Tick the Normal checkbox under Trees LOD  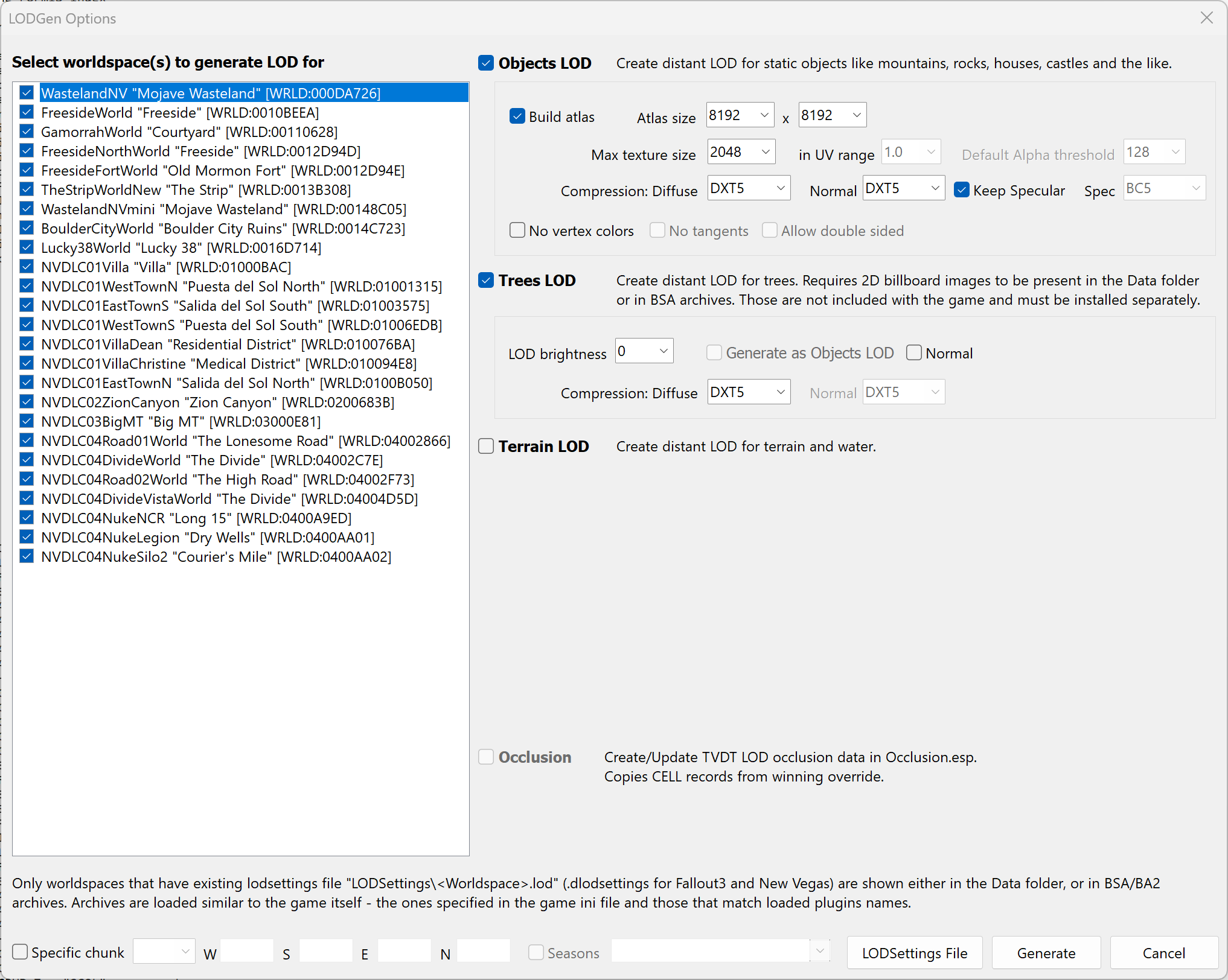[914, 352]
